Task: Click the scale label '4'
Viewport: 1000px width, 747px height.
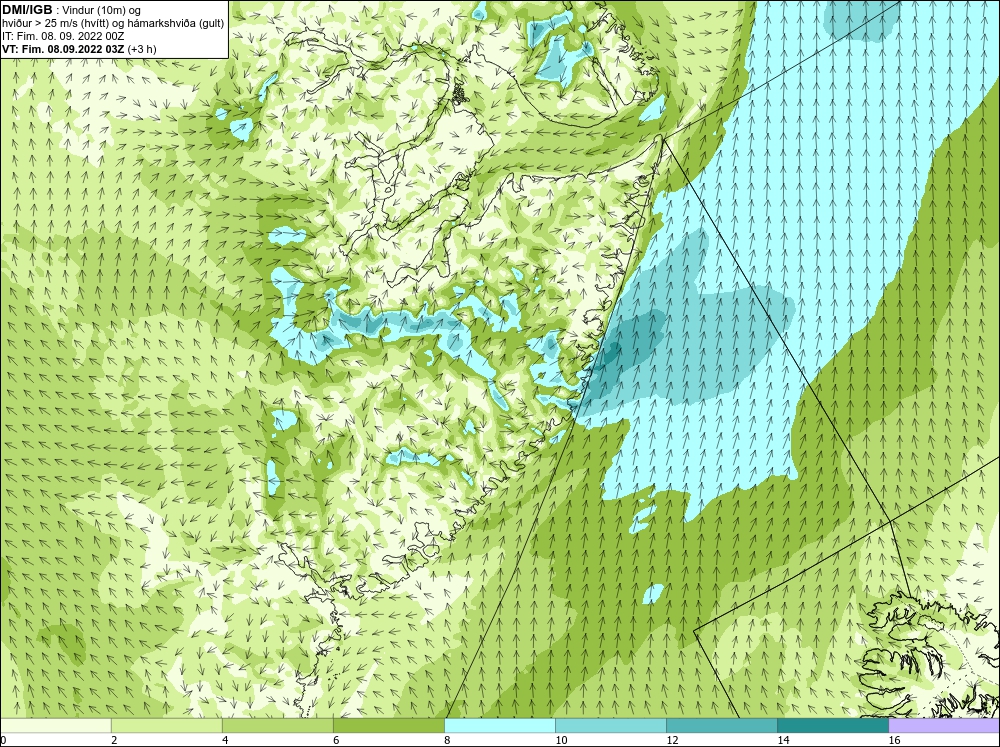Action: [225, 740]
